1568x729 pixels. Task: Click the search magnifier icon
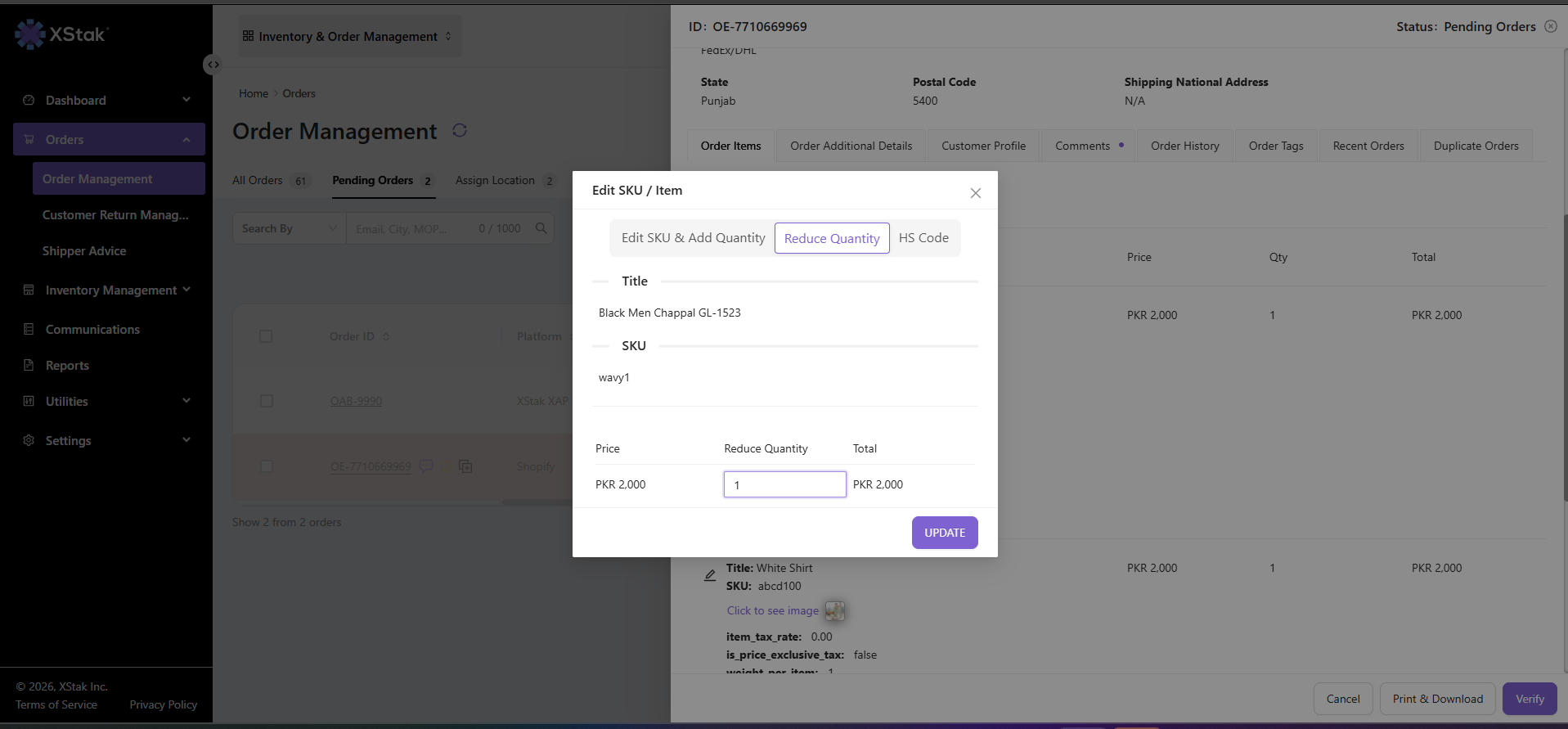pyautogui.click(x=541, y=228)
